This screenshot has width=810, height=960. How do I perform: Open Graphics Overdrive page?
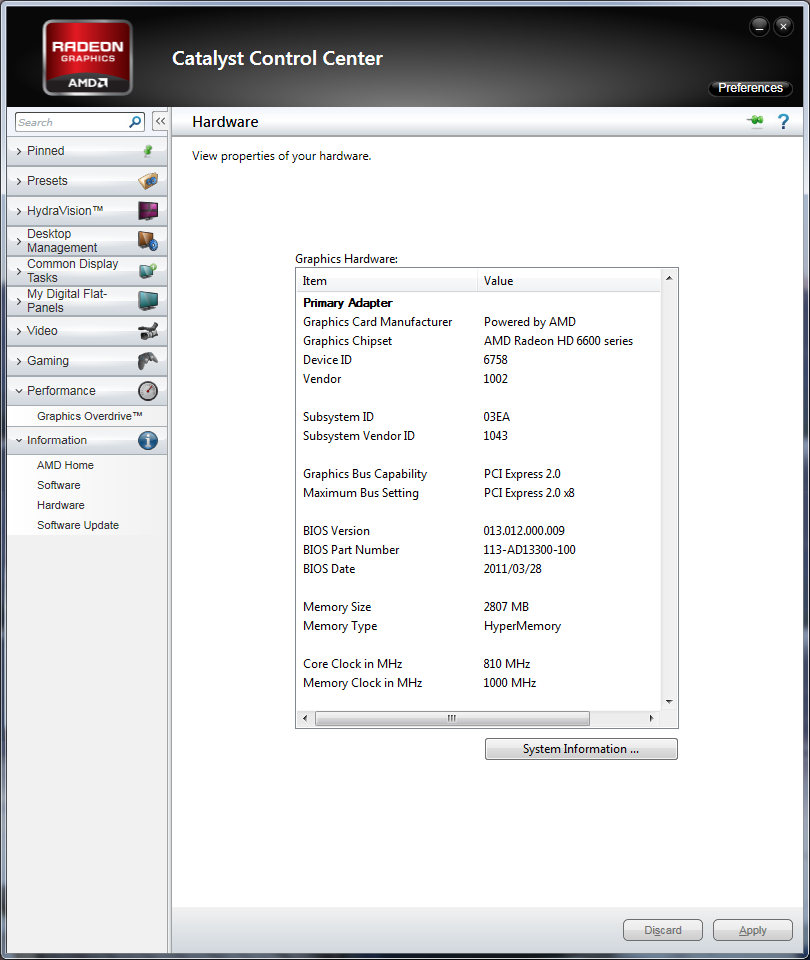(89, 416)
